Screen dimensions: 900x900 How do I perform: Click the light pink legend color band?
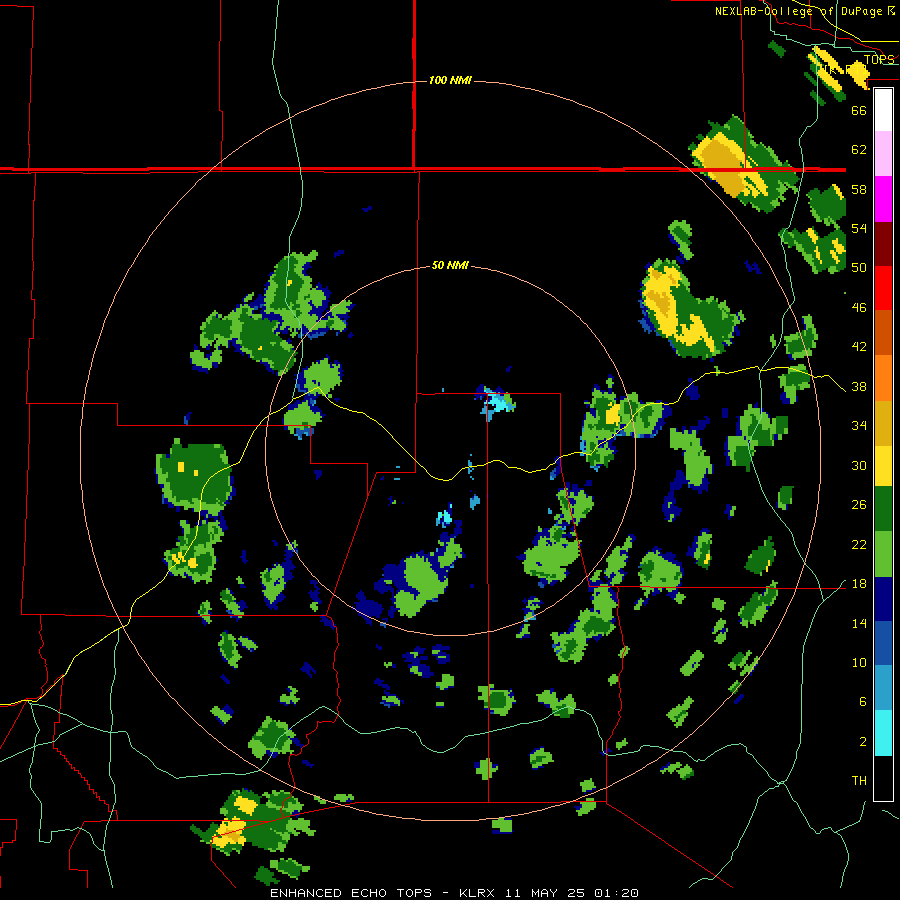pyautogui.click(x=883, y=153)
